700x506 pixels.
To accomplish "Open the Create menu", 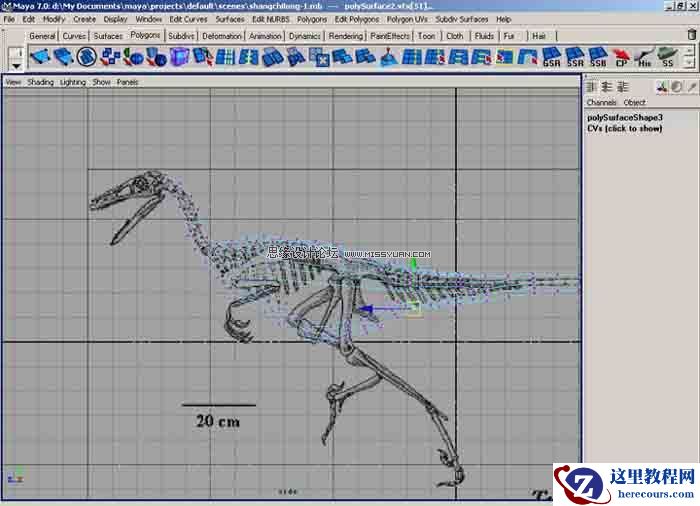I will pyautogui.click(x=84, y=19).
